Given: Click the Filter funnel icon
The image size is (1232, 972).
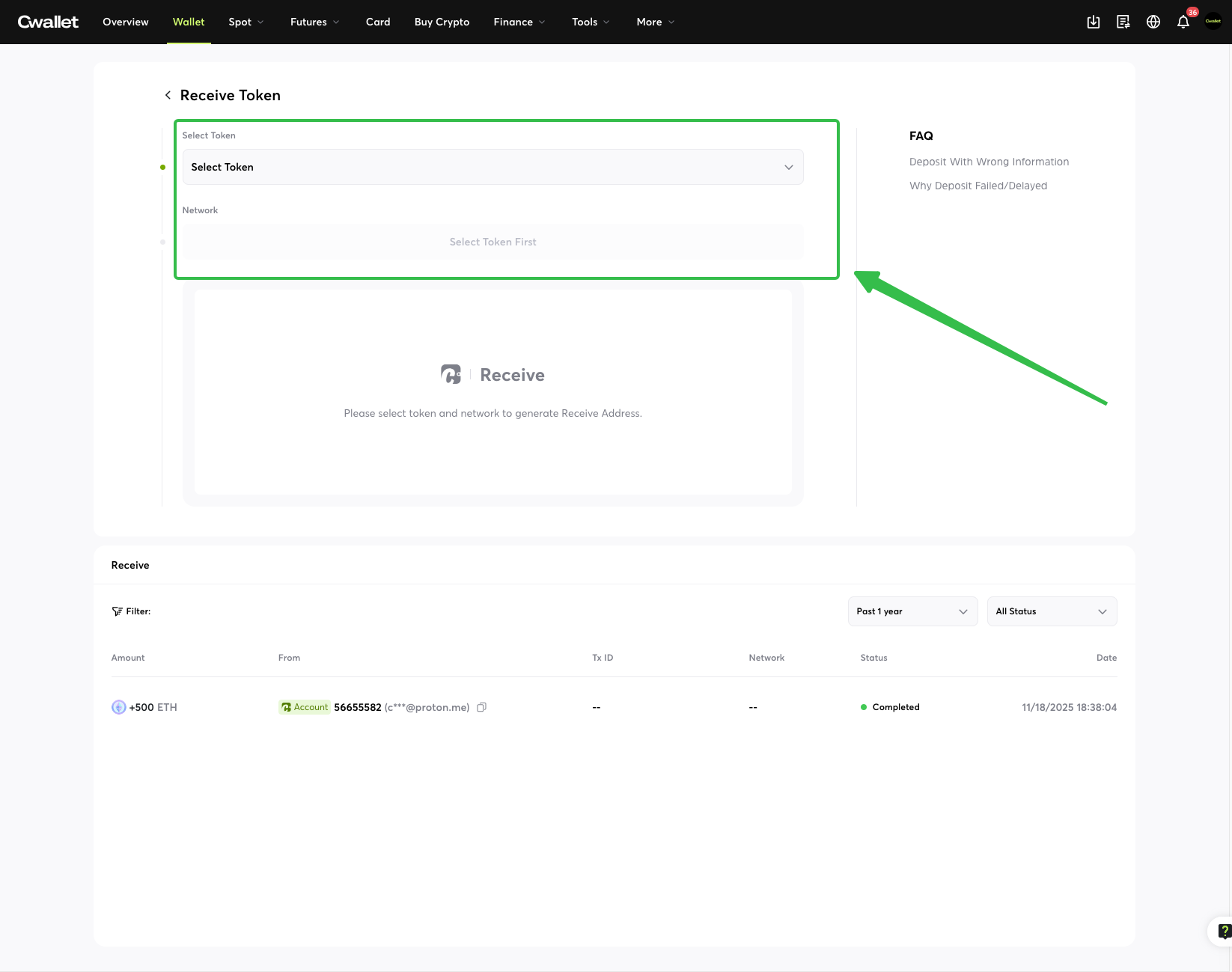Looking at the screenshot, I should 117,611.
